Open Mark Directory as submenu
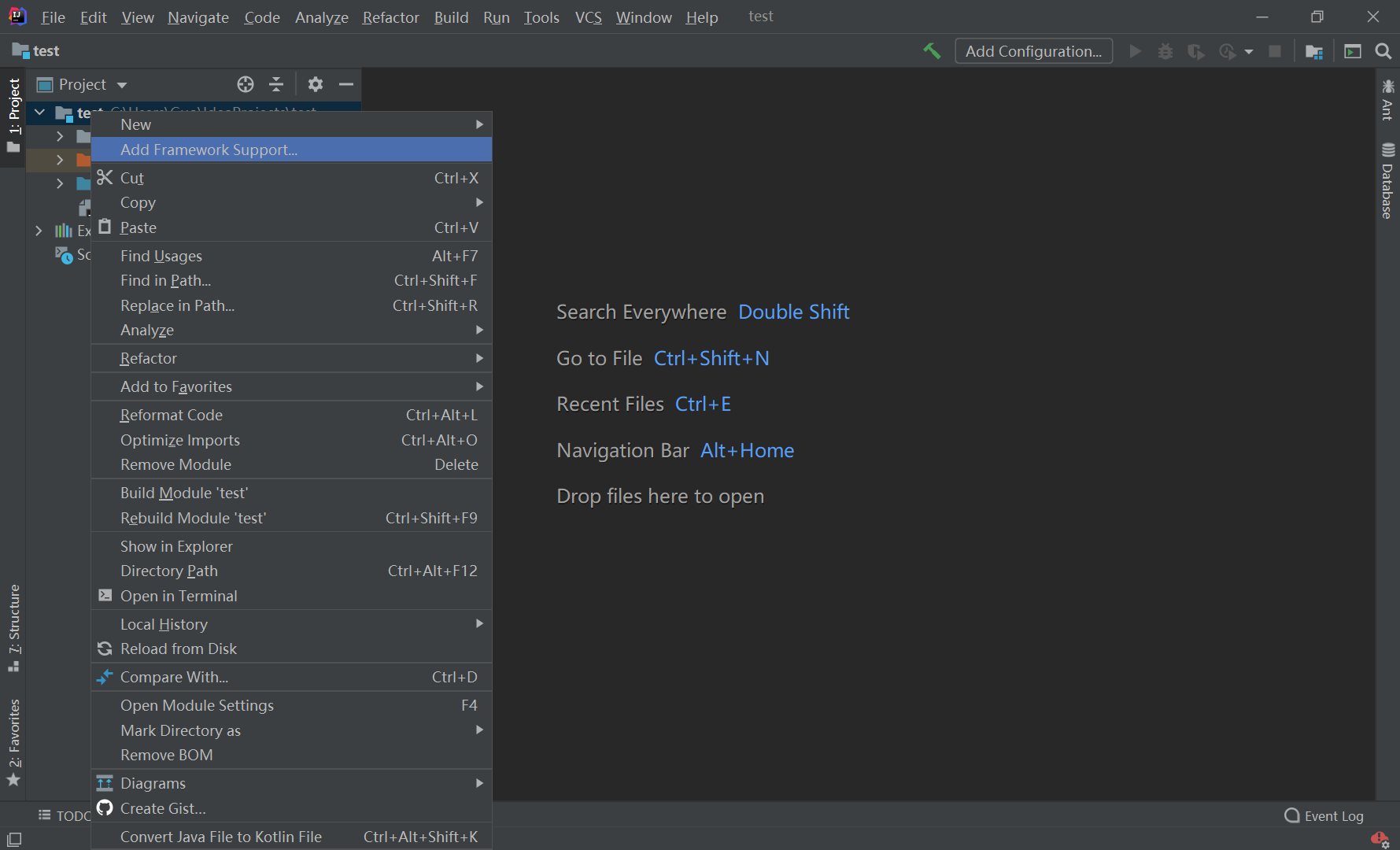This screenshot has height=850, width=1400. [x=291, y=730]
